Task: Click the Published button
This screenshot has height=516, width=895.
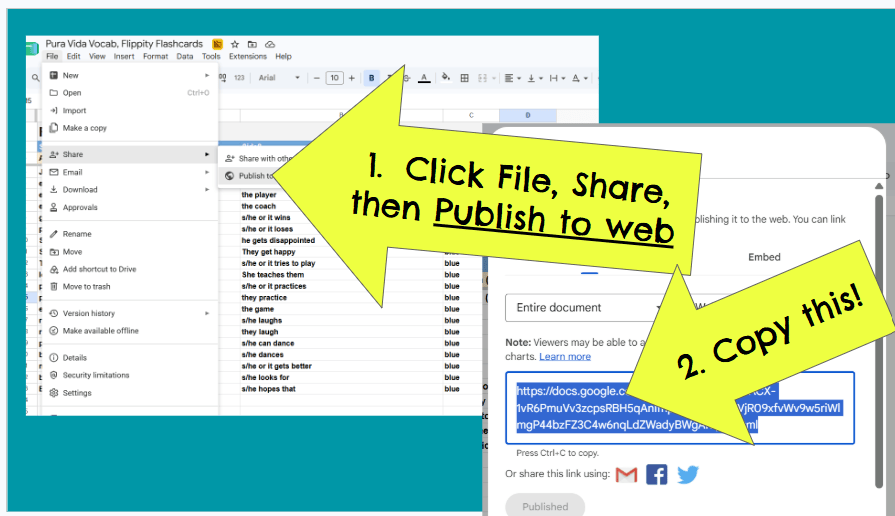Action: pyautogui.click(x=545, y=506)
